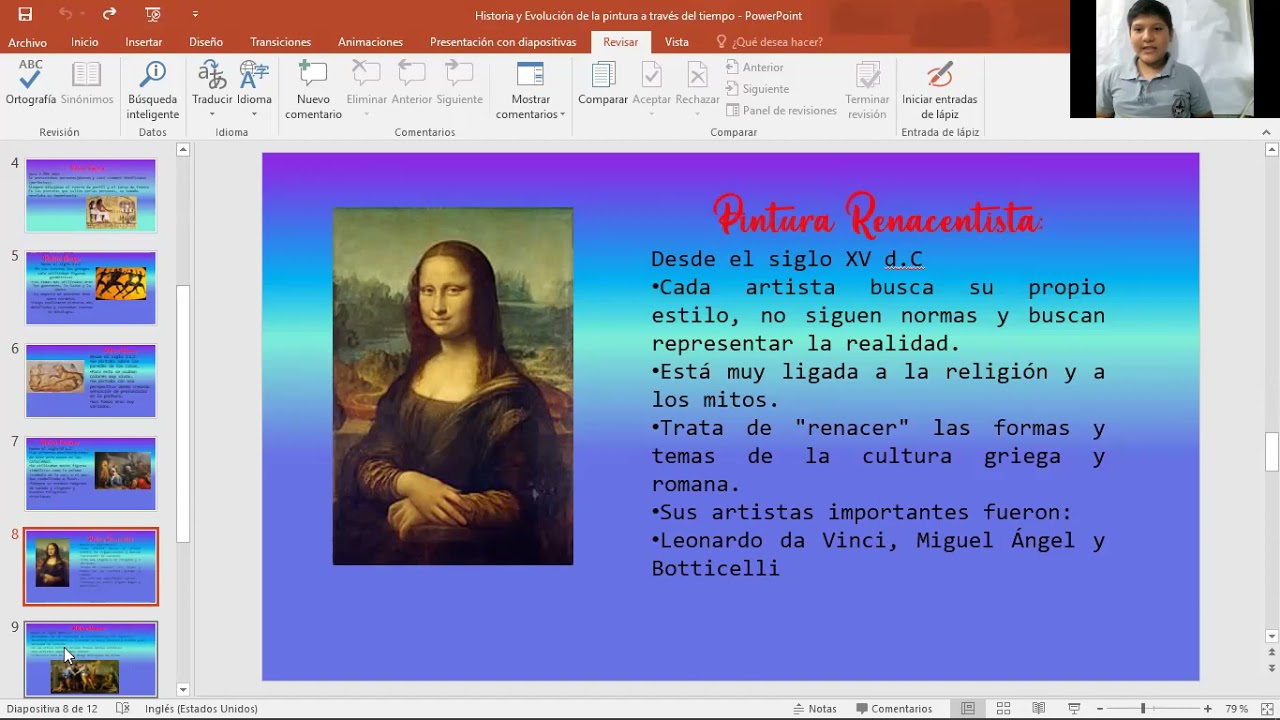Switch to Normal view in status bar
The height and width of the screenshot is (720, 1280).
coord(968,709)
